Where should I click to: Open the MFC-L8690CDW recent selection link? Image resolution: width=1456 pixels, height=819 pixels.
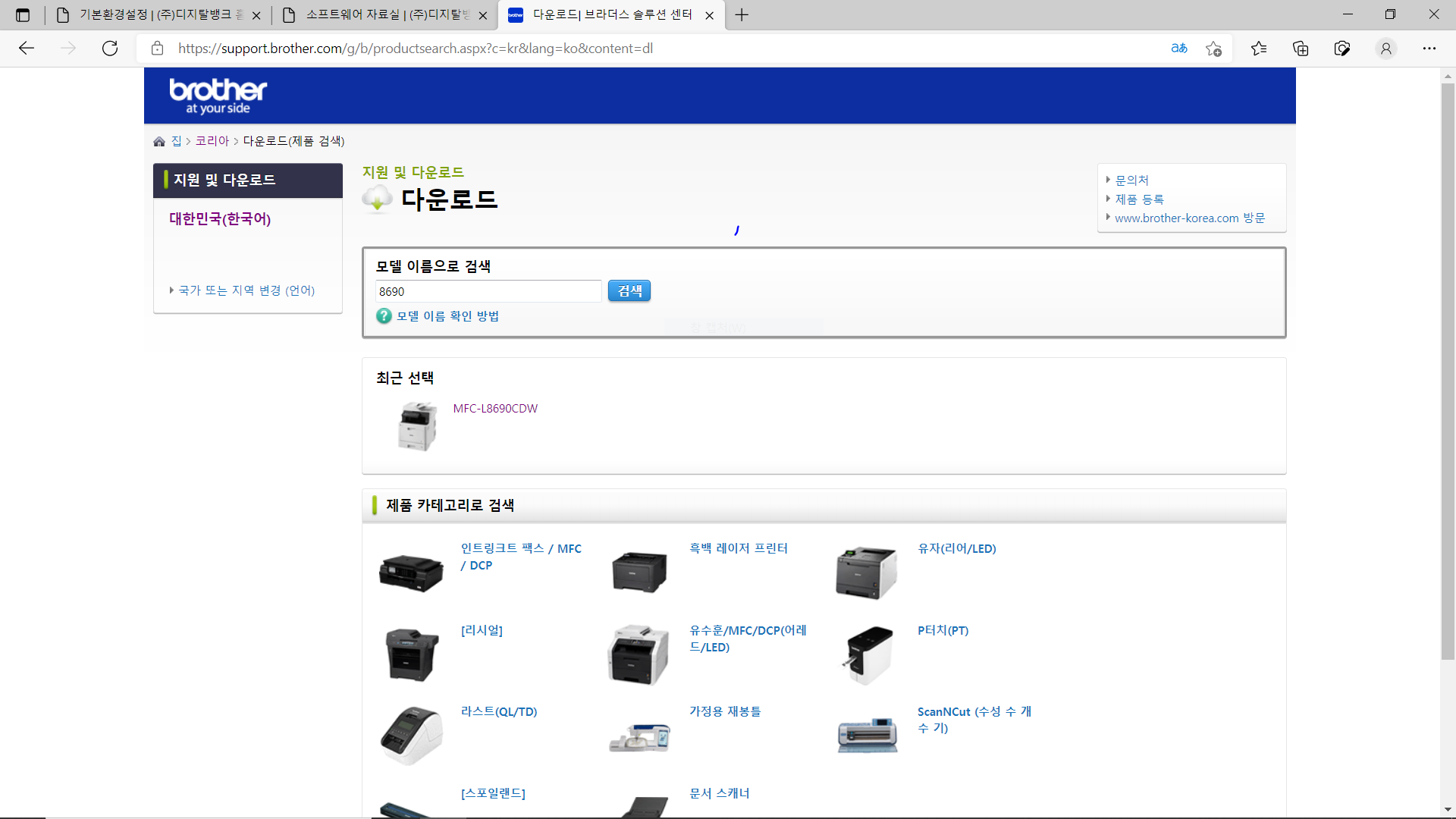pyautogui.click(x=495, y=408)
